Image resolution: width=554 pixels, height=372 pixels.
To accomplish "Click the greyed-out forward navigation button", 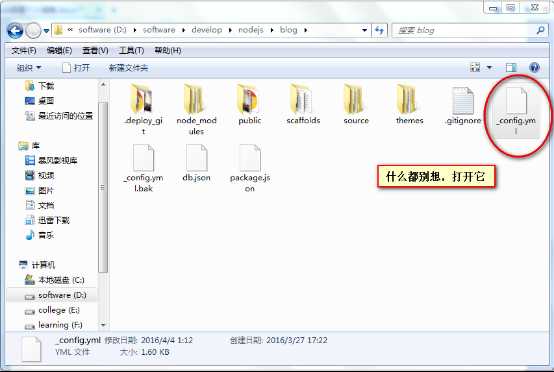I will (x=34, y=30).
